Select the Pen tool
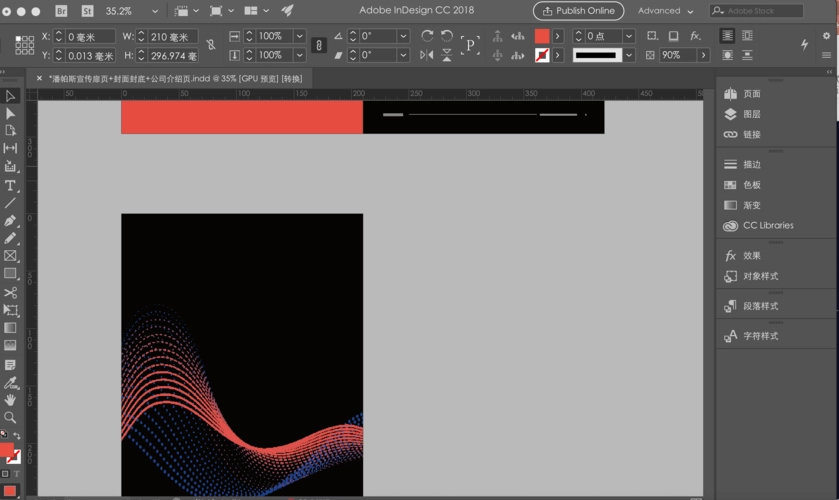The width and height of the screenshot is (839, 500). click(x=10, y=220)
